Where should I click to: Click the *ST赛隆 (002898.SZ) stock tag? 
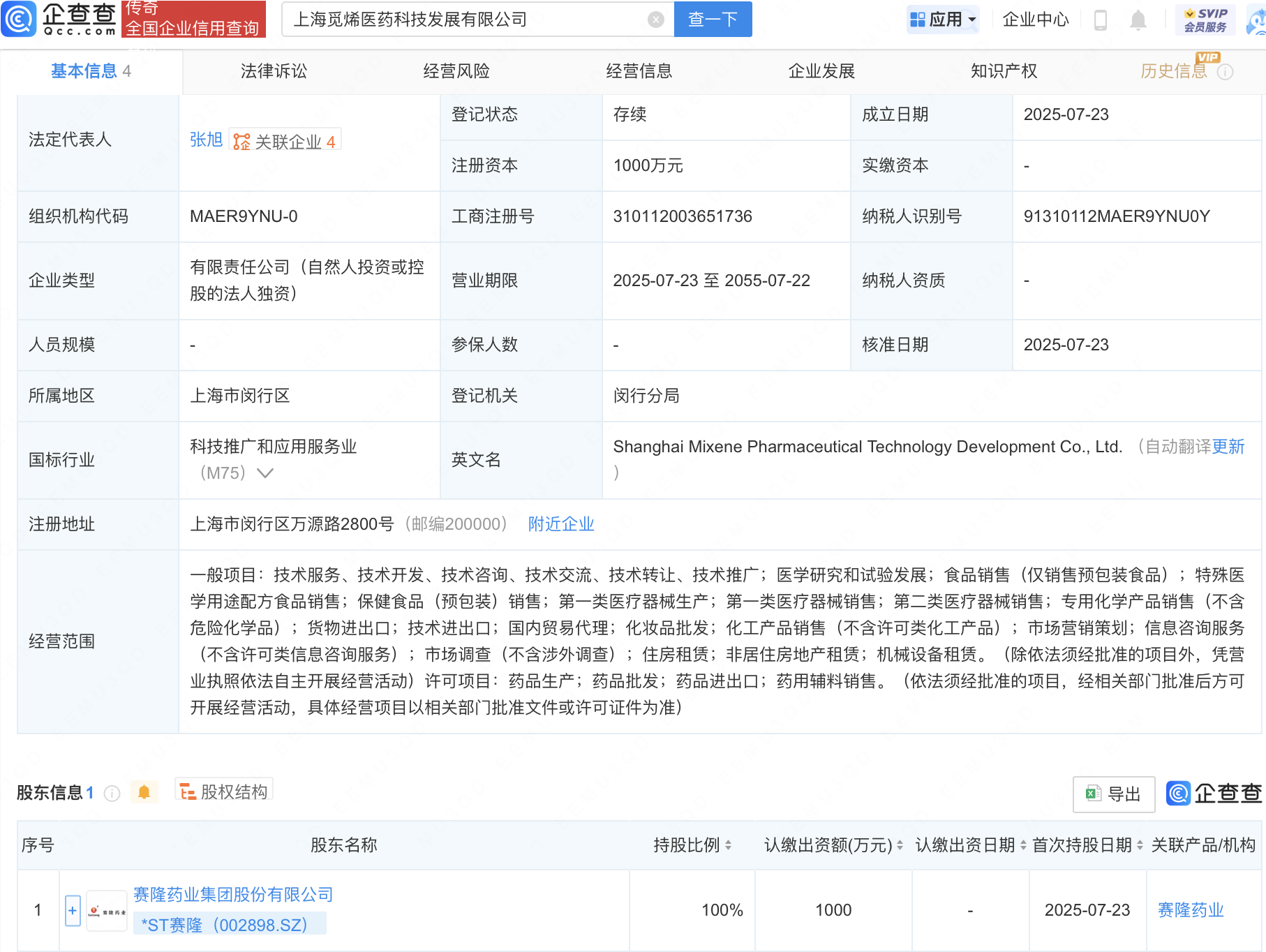tap(229, 925)
